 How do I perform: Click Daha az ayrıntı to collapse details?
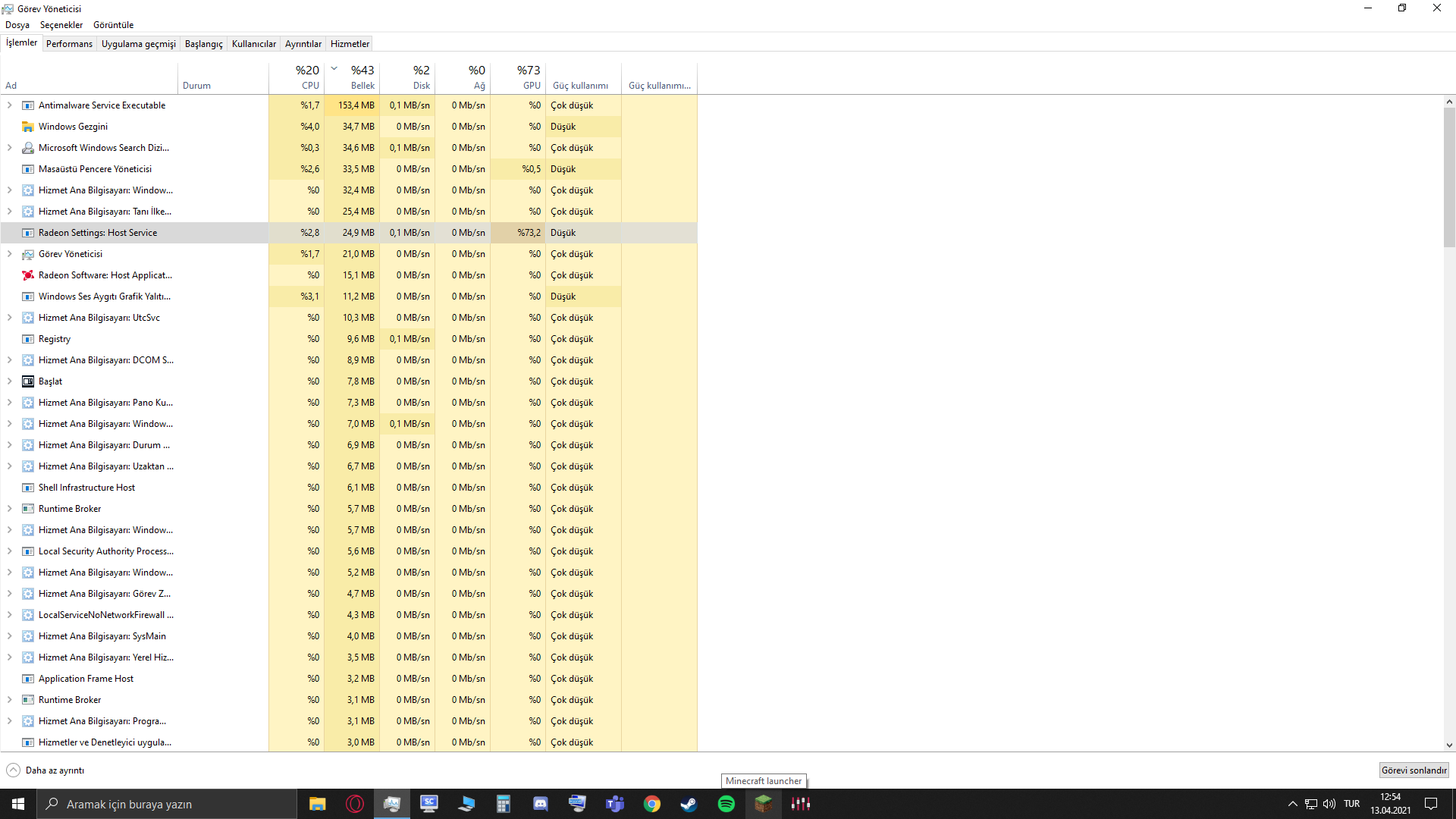tap(44, 770)
